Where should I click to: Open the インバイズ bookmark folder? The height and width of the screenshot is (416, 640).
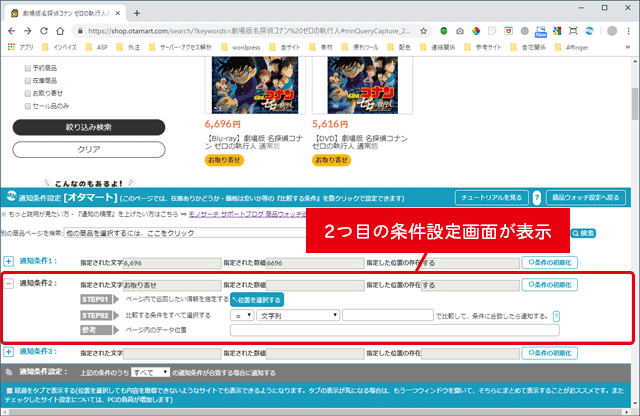pyautogui.click(x=60, y=47)
